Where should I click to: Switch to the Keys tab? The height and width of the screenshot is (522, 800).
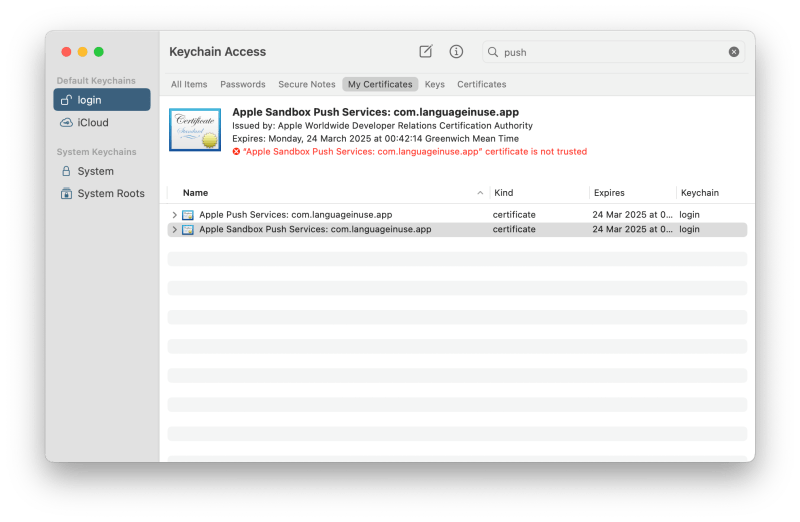[x=435, y=84]
